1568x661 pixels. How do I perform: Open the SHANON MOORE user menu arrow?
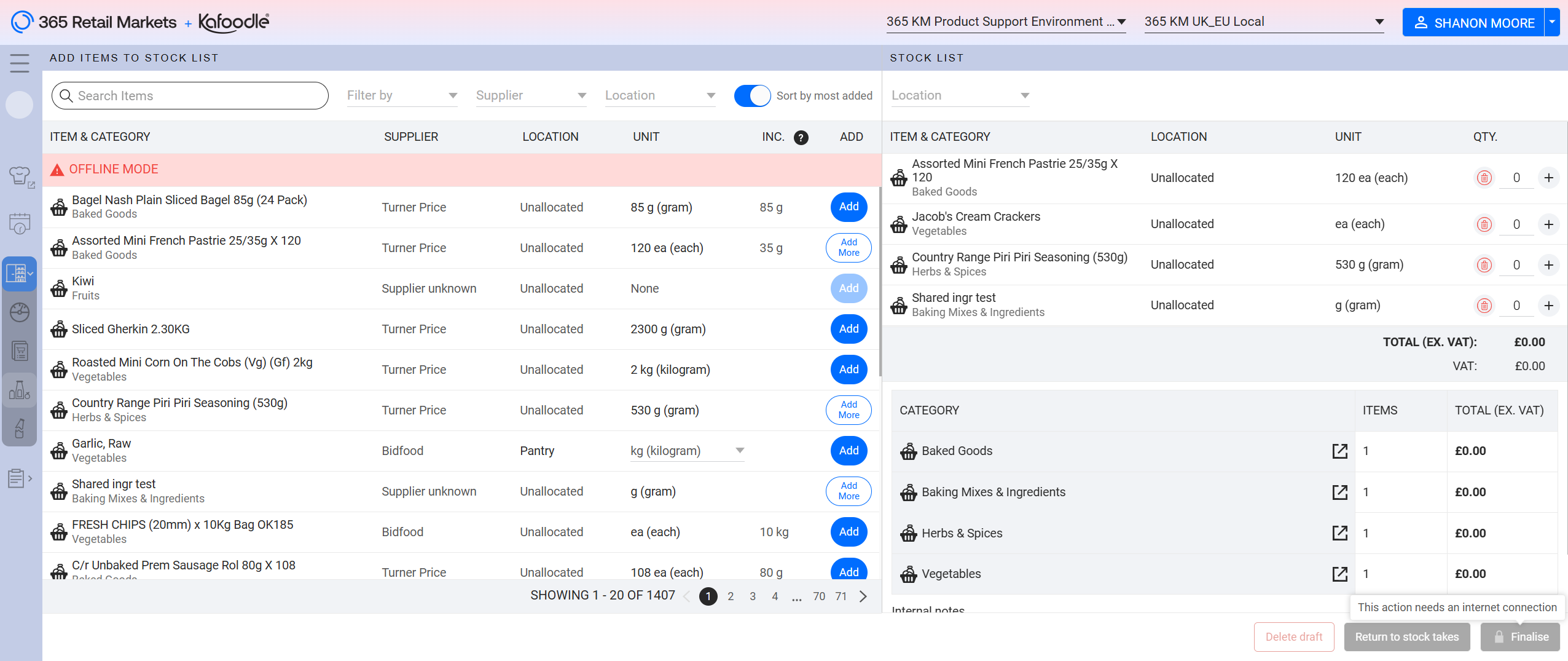click(x=1552, y=23)
